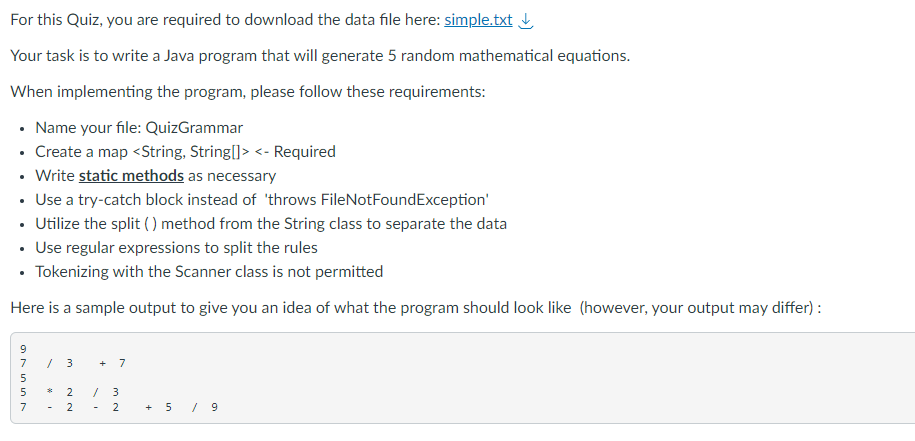Click the word "Required" after the arrow
915x441 pixels.
304,152
